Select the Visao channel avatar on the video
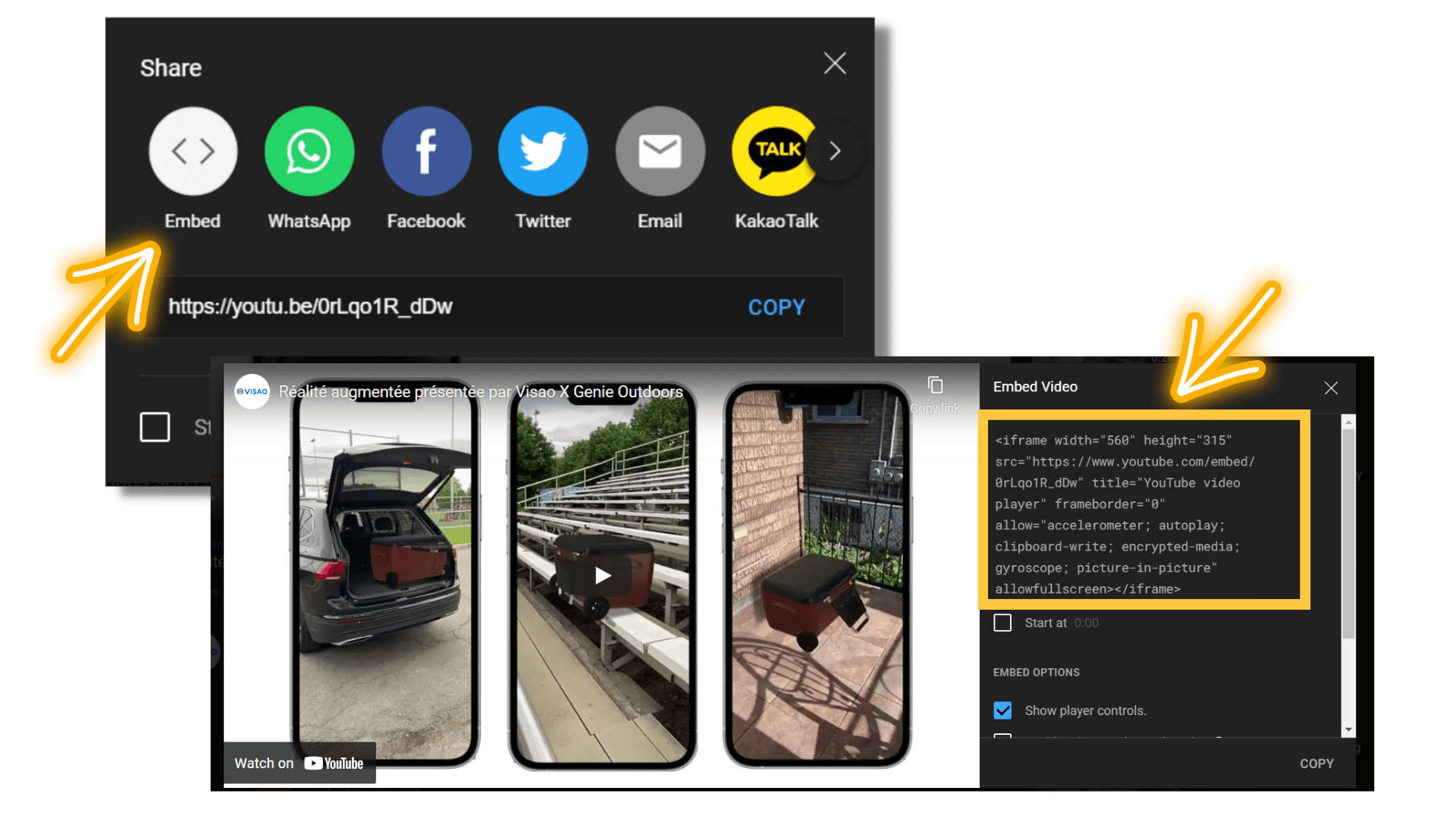This screenshot has height=819, width=1456. coord(252,392)
